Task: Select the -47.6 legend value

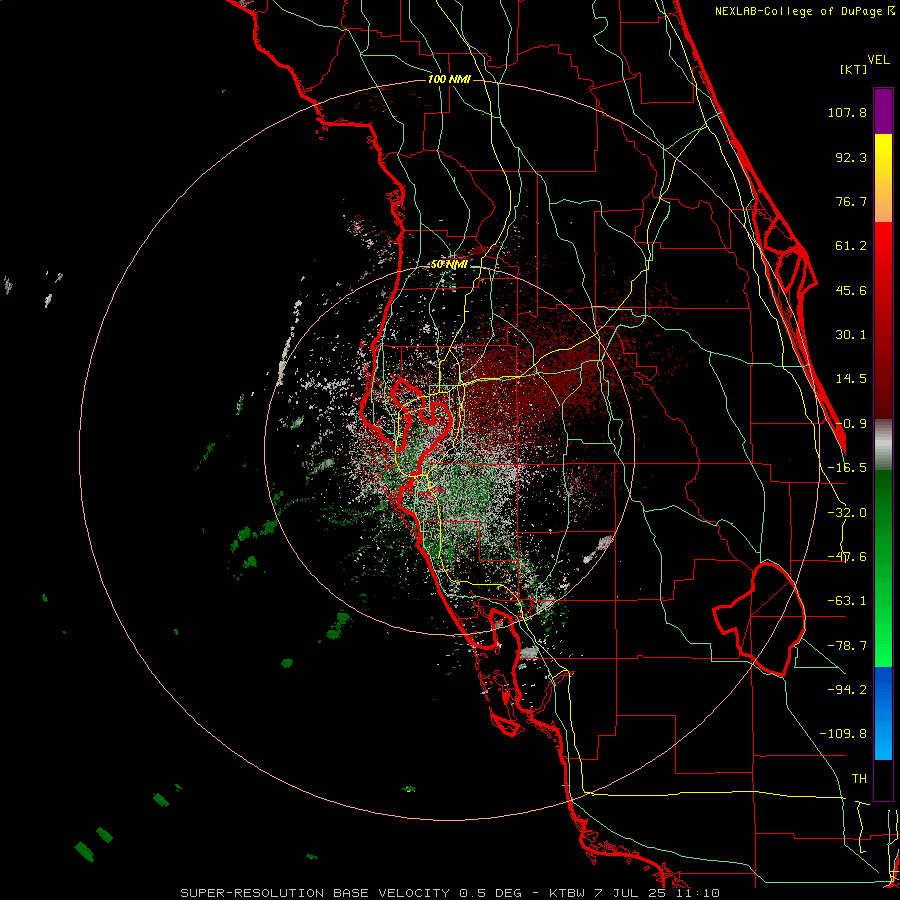Action: click(x=847, y=557)
